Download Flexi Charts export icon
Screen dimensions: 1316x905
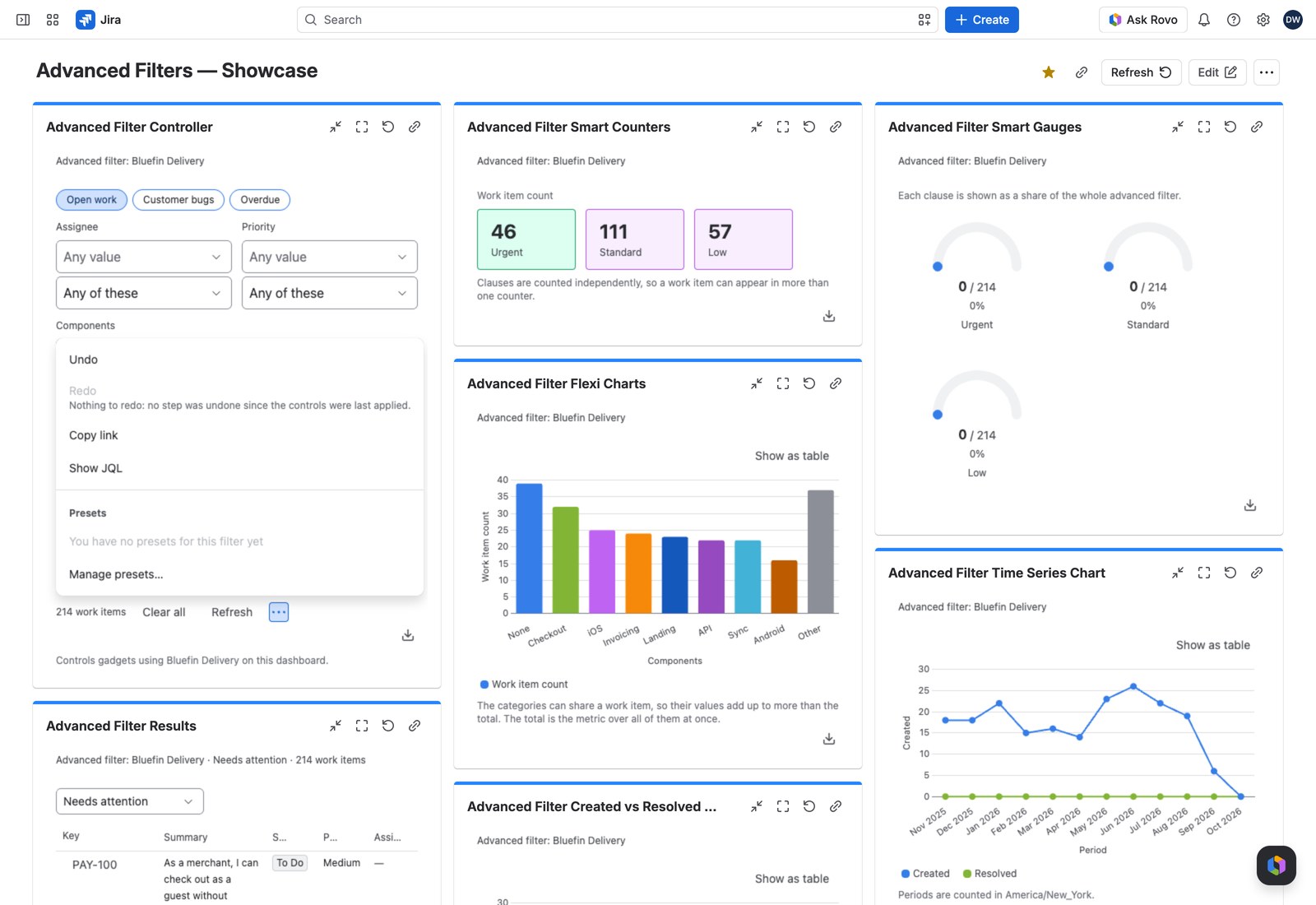tap(829, 739)
